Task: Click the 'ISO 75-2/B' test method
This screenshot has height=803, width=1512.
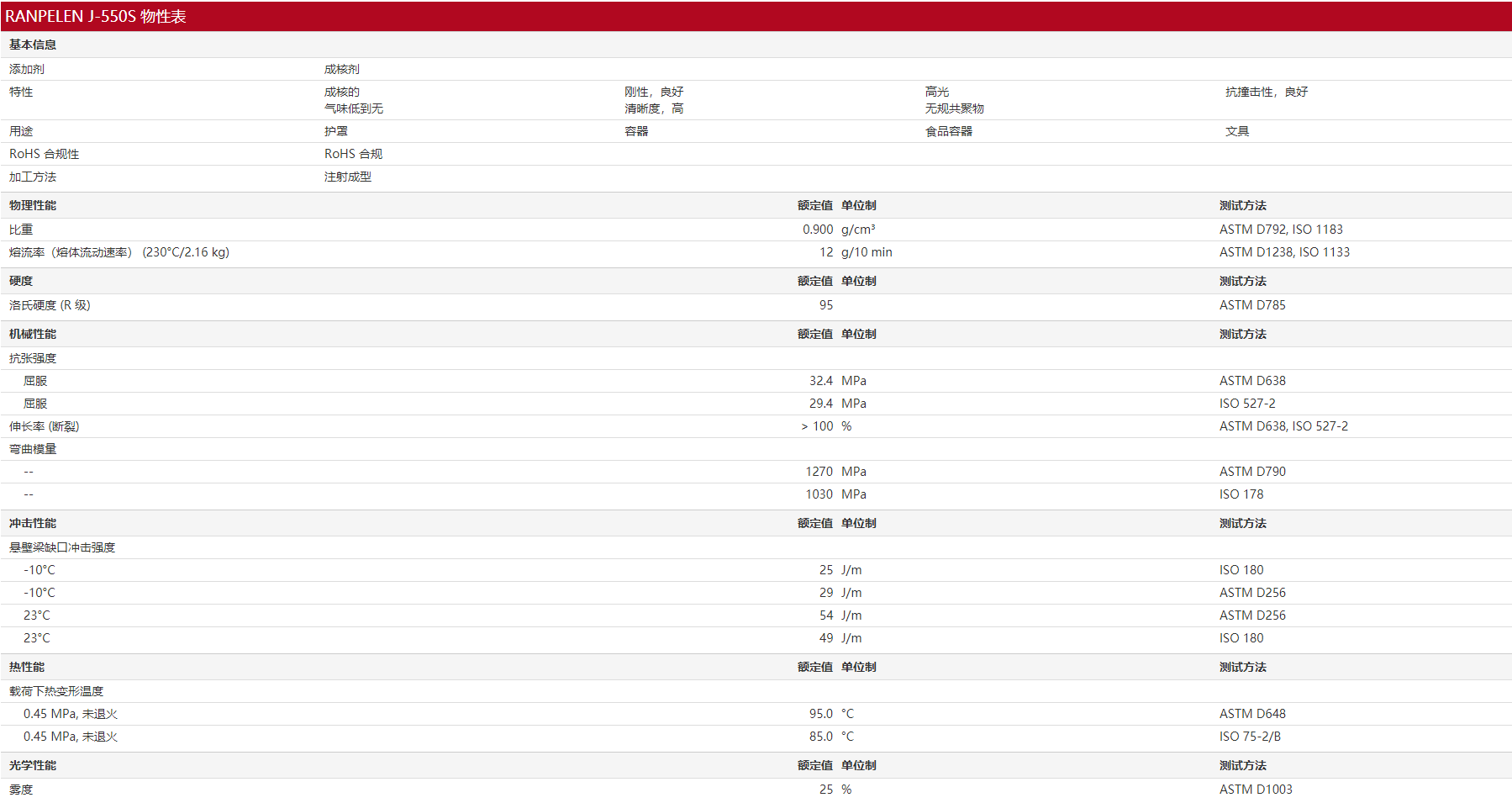Action: pyautogui.click(x=1250, y=737)
